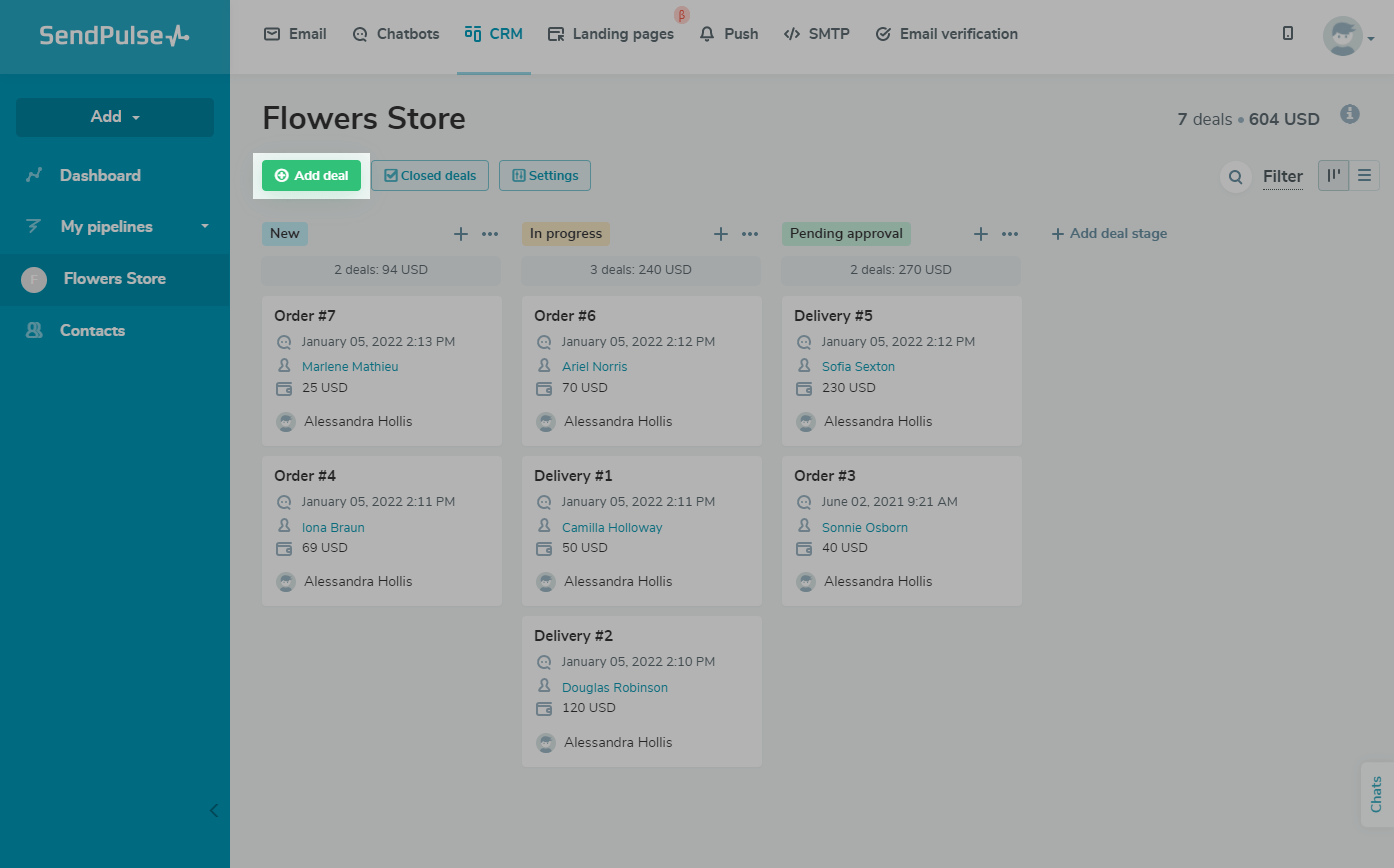Click the green Add deal button
The height and width of the screenshot is (868, 1394).
(311, 176)
